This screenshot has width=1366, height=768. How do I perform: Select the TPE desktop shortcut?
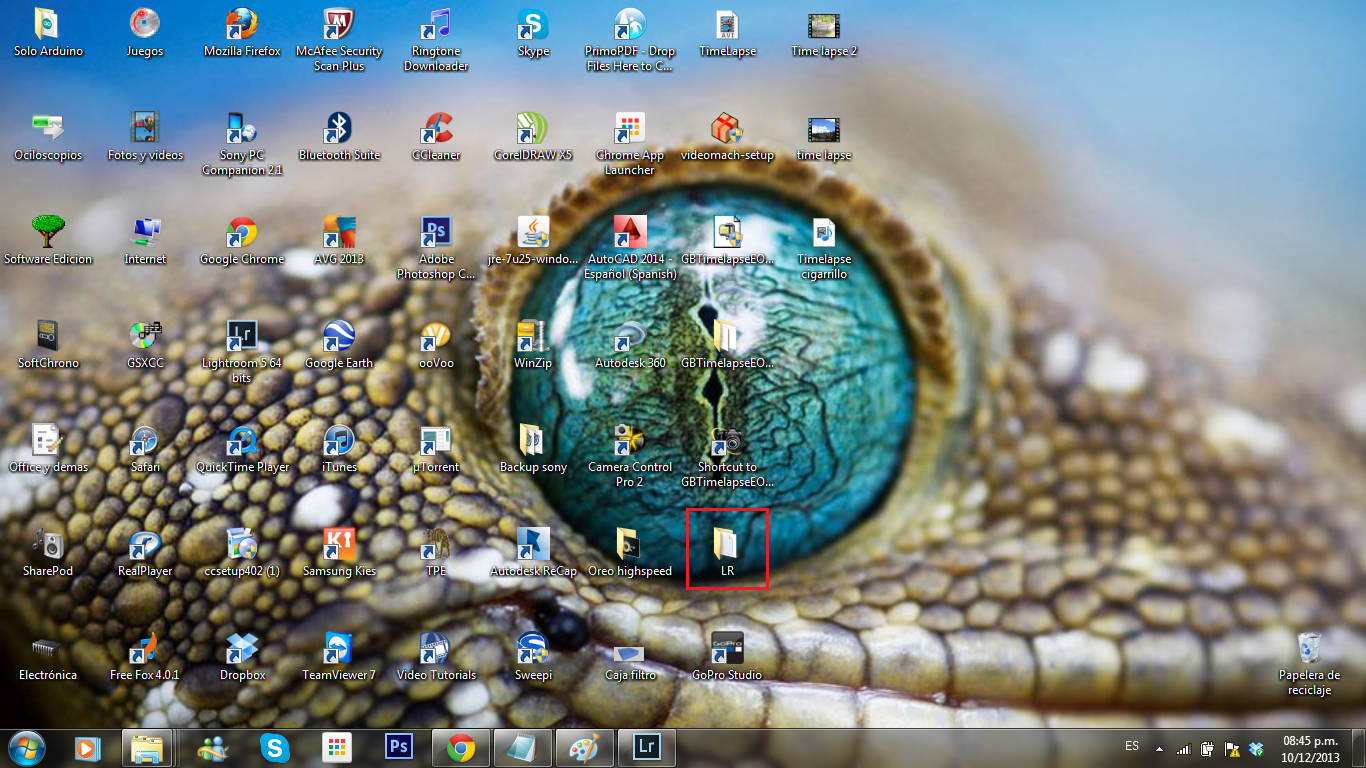pyautogui.click(x=436, y=553)
